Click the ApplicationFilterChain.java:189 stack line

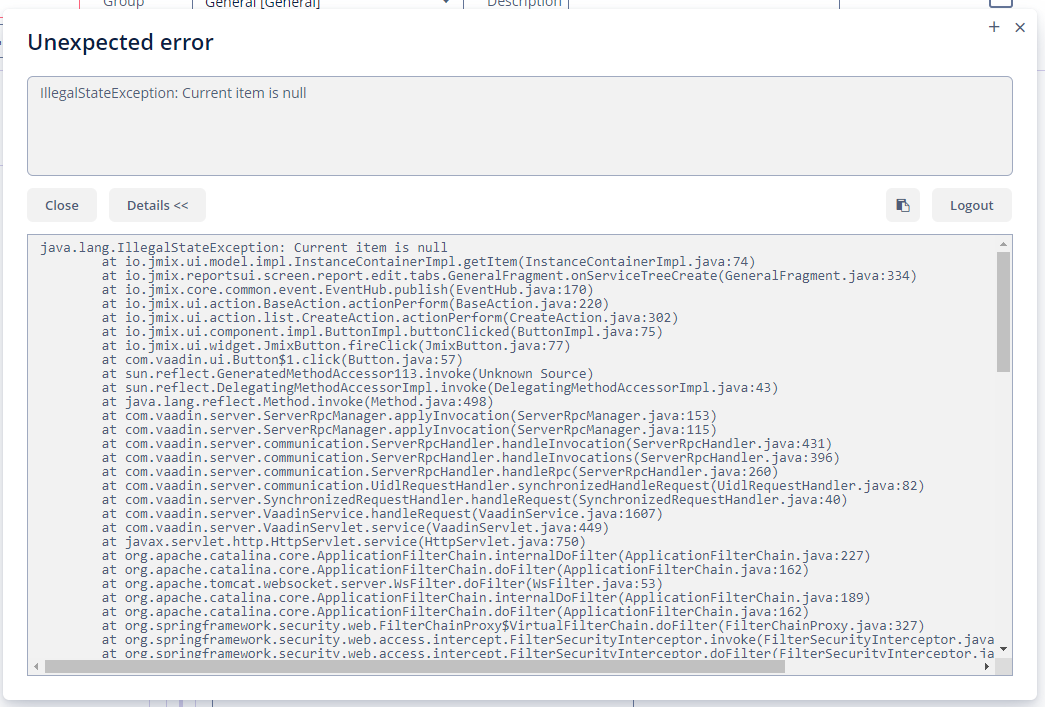[486, 598]
